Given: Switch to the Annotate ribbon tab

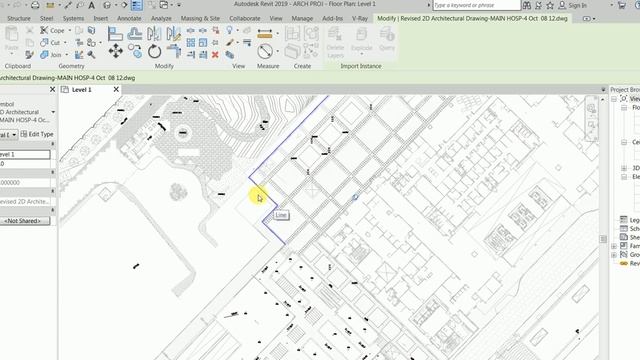Looking at the screenshot, I should coord(129,18).
